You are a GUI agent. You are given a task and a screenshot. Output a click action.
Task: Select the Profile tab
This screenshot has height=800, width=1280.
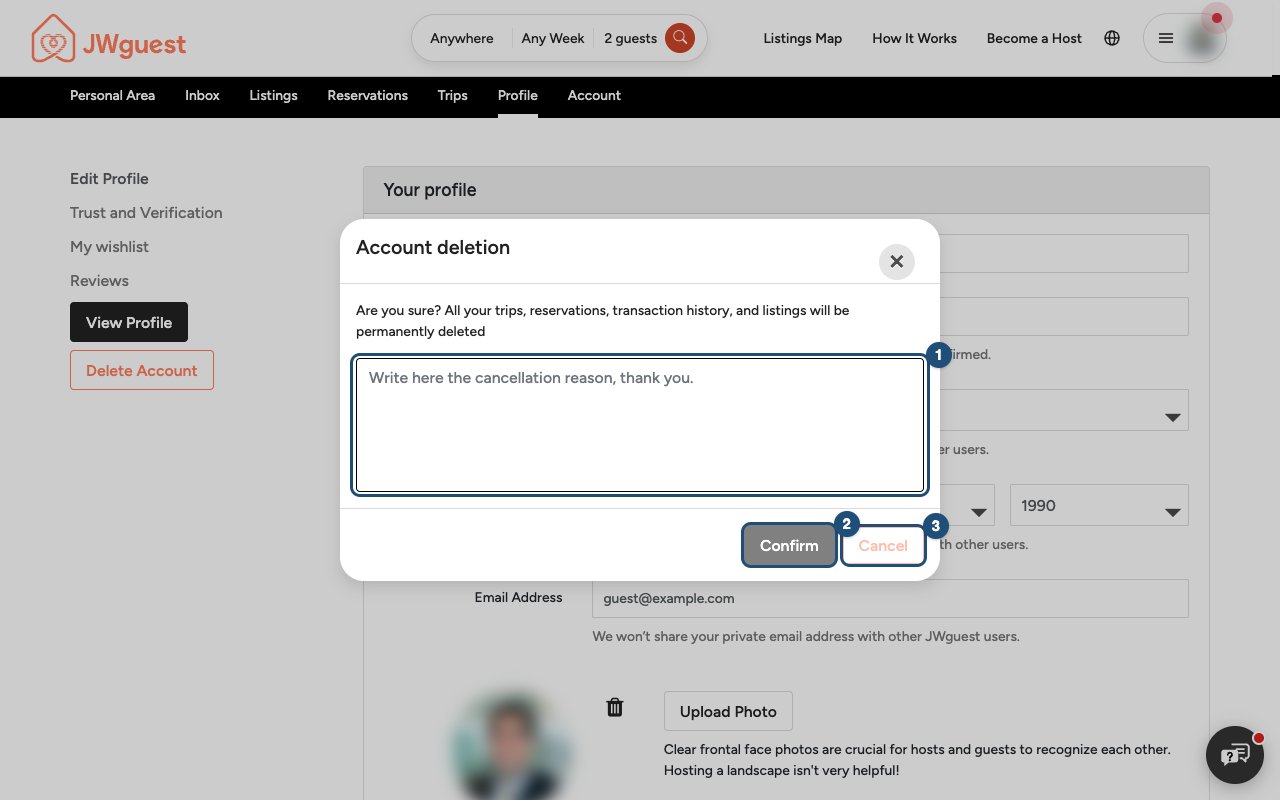[518, 95]
